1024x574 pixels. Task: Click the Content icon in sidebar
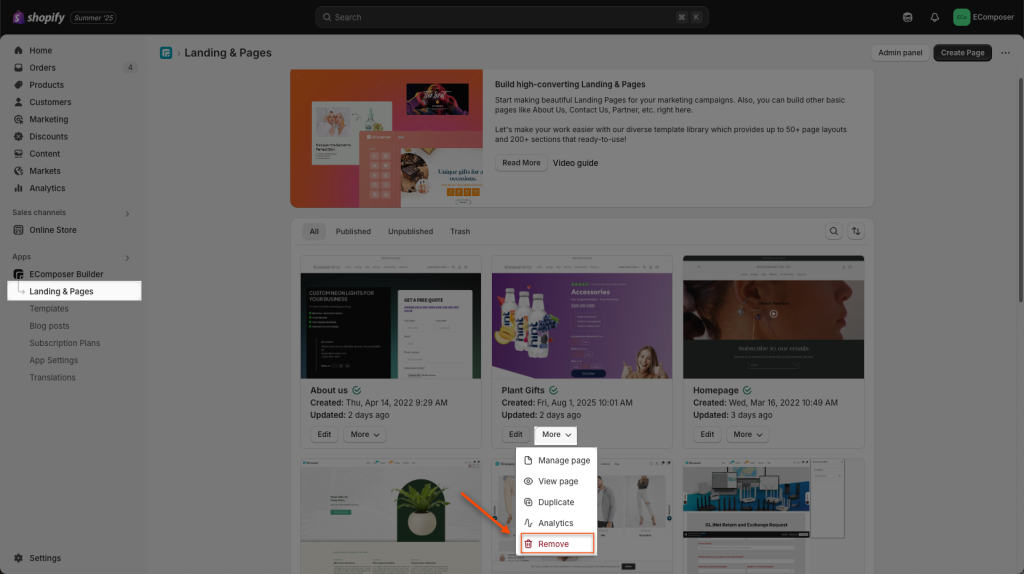[x=18, y=153]
